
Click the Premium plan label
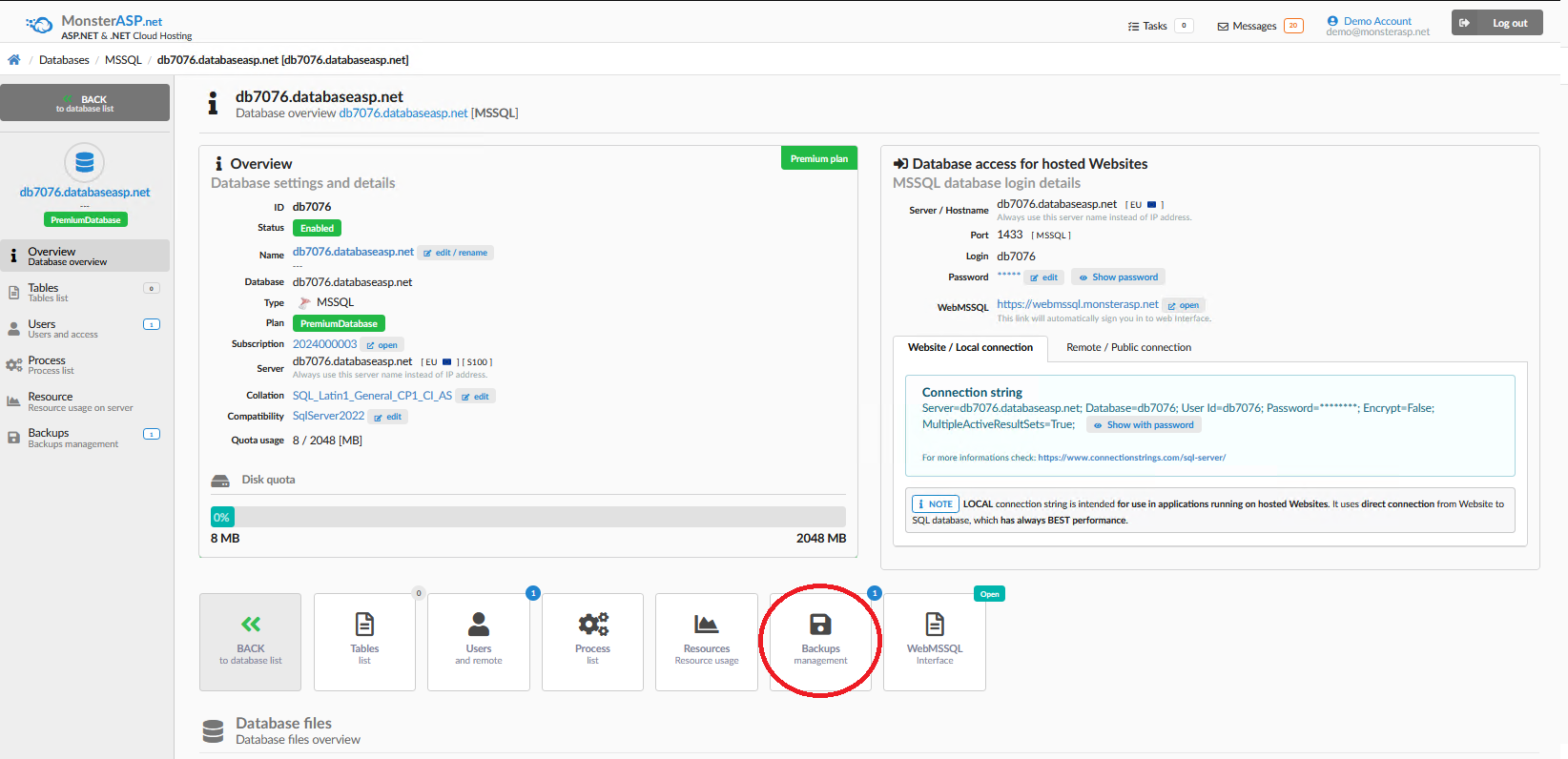pyautogui.click(x=819, y=158)
